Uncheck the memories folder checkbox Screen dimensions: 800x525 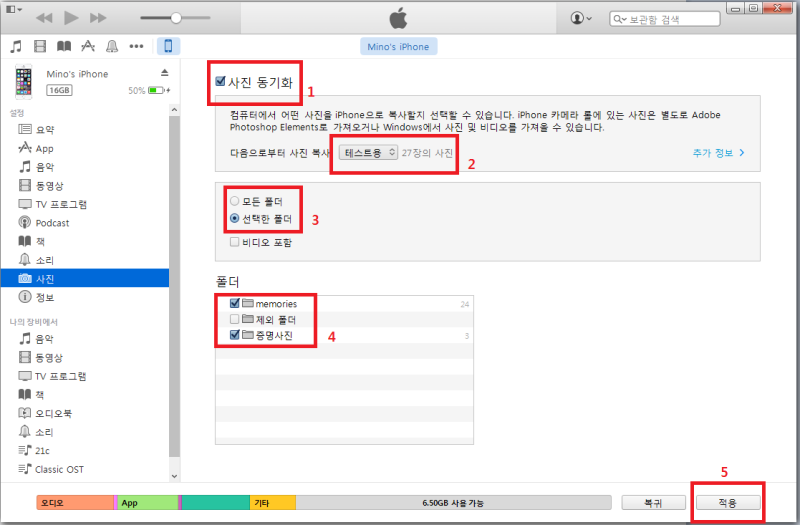[234, 303]
